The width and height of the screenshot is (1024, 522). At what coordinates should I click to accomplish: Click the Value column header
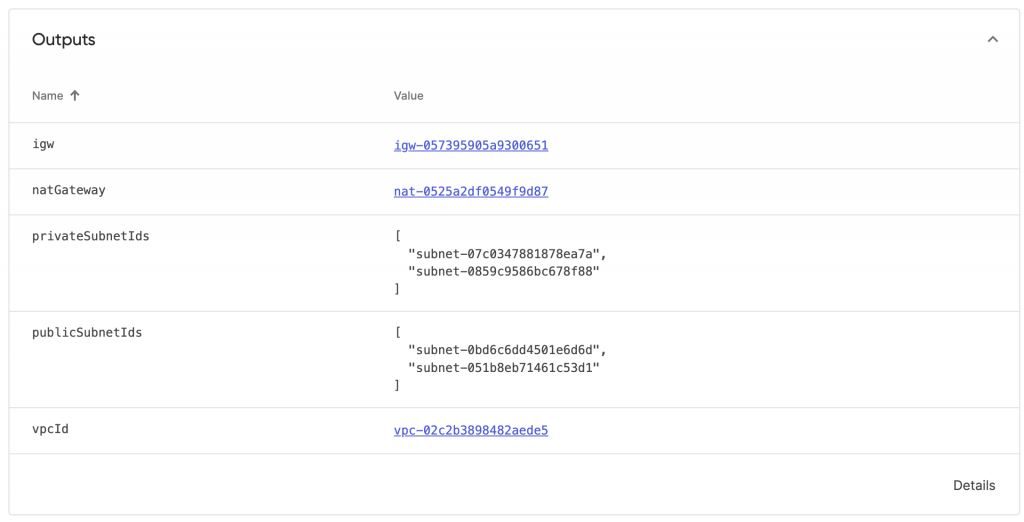click(408, 96)
